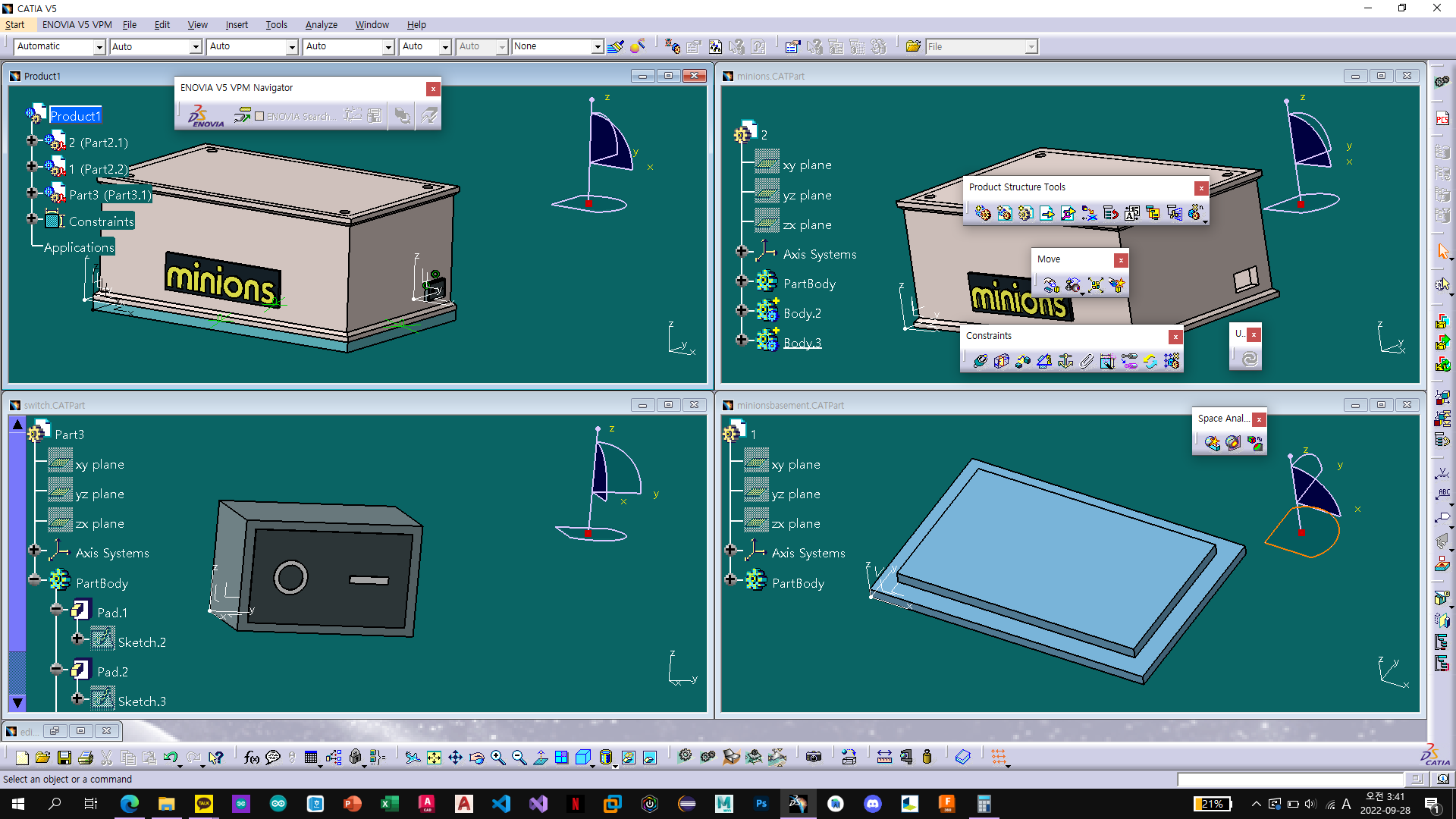Image resolution: width=1456 pixels, height=819 pixels.
Task: Click first icon in Constraints toolbar
Action: [980, 361]
